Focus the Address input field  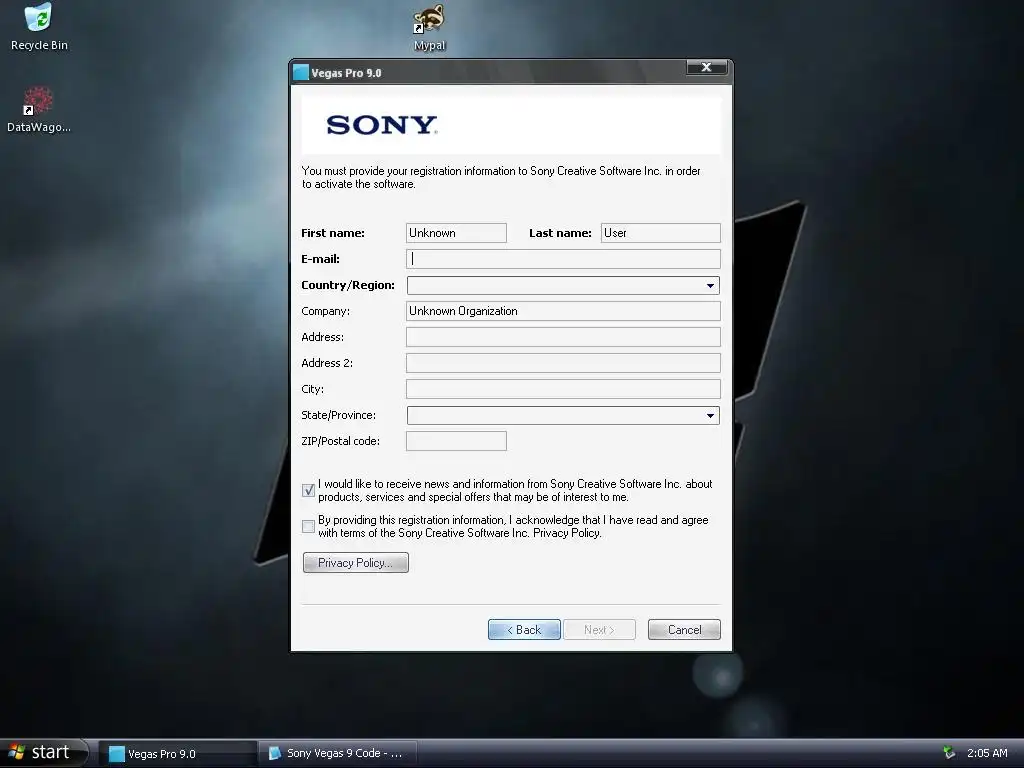click(563, 337)
